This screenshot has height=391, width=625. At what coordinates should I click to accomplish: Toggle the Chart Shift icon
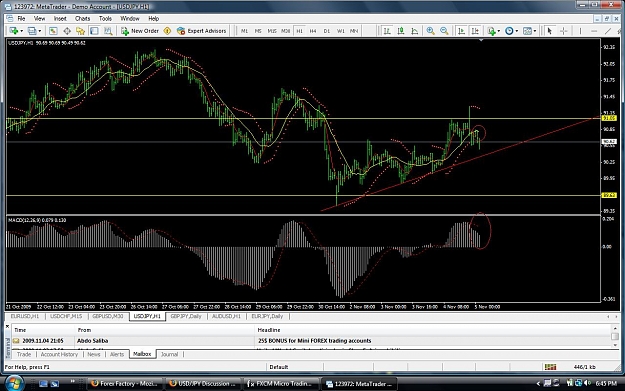[x=475, y=31]
